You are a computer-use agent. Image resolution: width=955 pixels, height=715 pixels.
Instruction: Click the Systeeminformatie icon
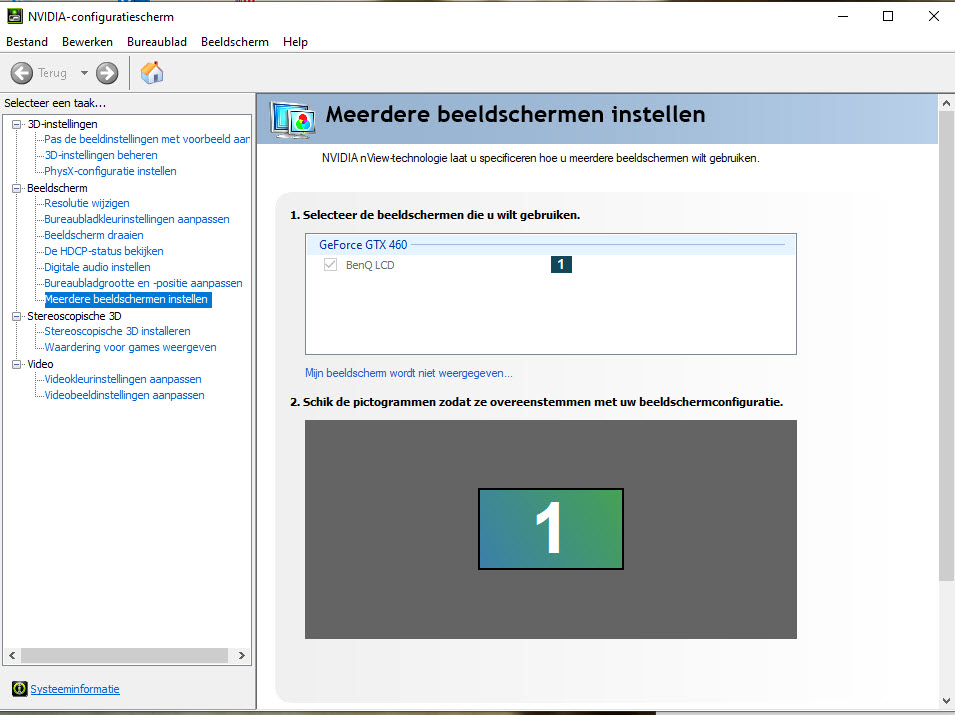19,688
